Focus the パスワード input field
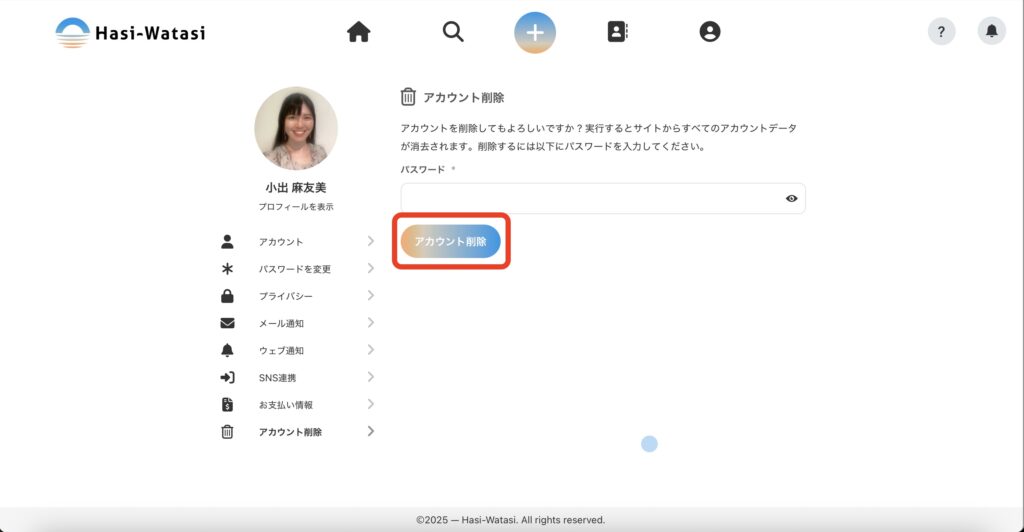The image size is (1024, 532). [x=603, y=198]
